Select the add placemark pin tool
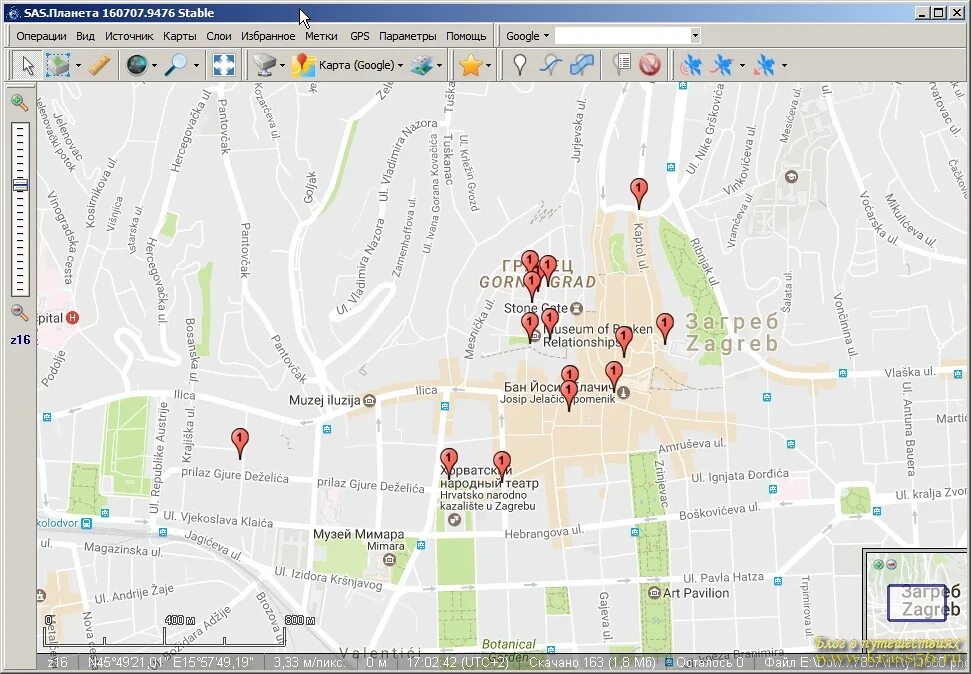 coord(520,64)
